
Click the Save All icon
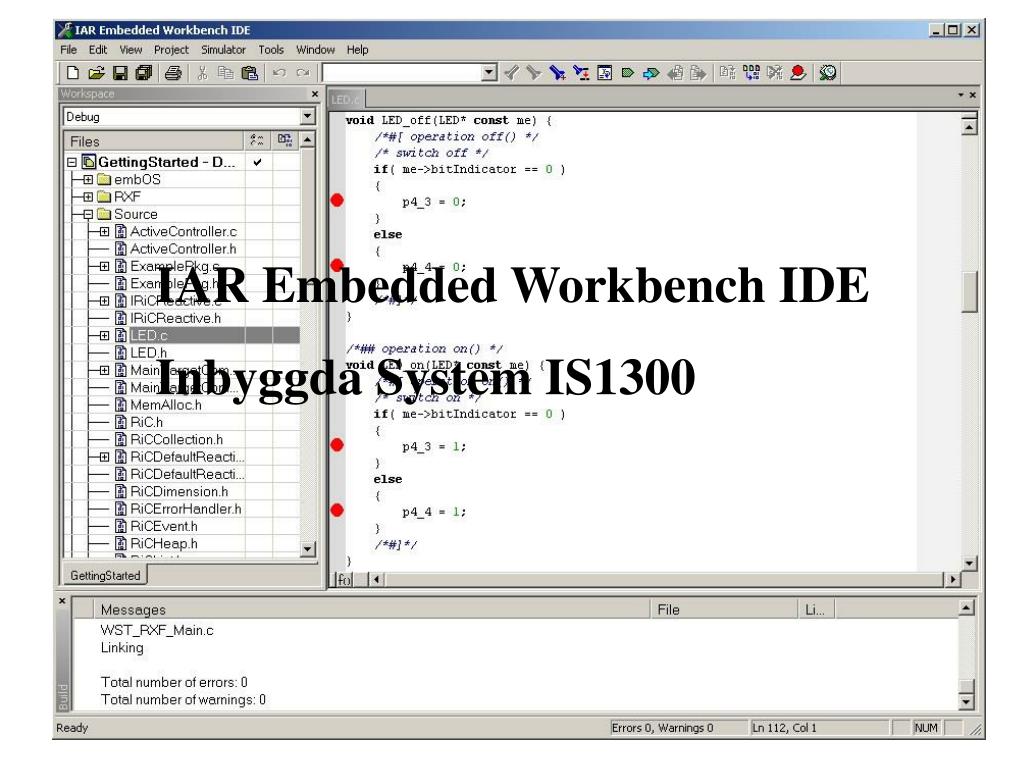[x=144, y=73]
